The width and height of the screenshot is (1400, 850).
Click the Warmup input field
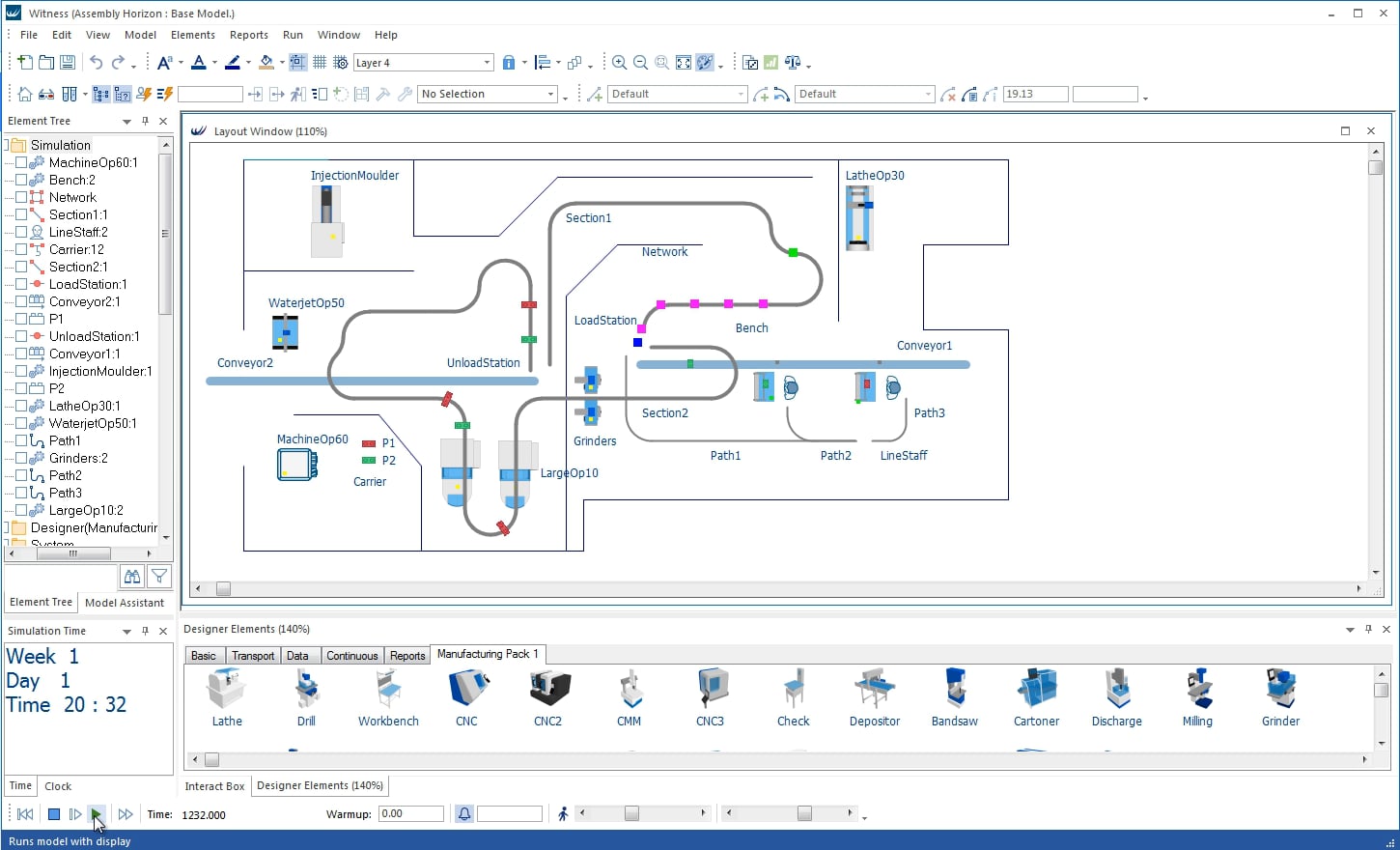click(x=410, y=814)
